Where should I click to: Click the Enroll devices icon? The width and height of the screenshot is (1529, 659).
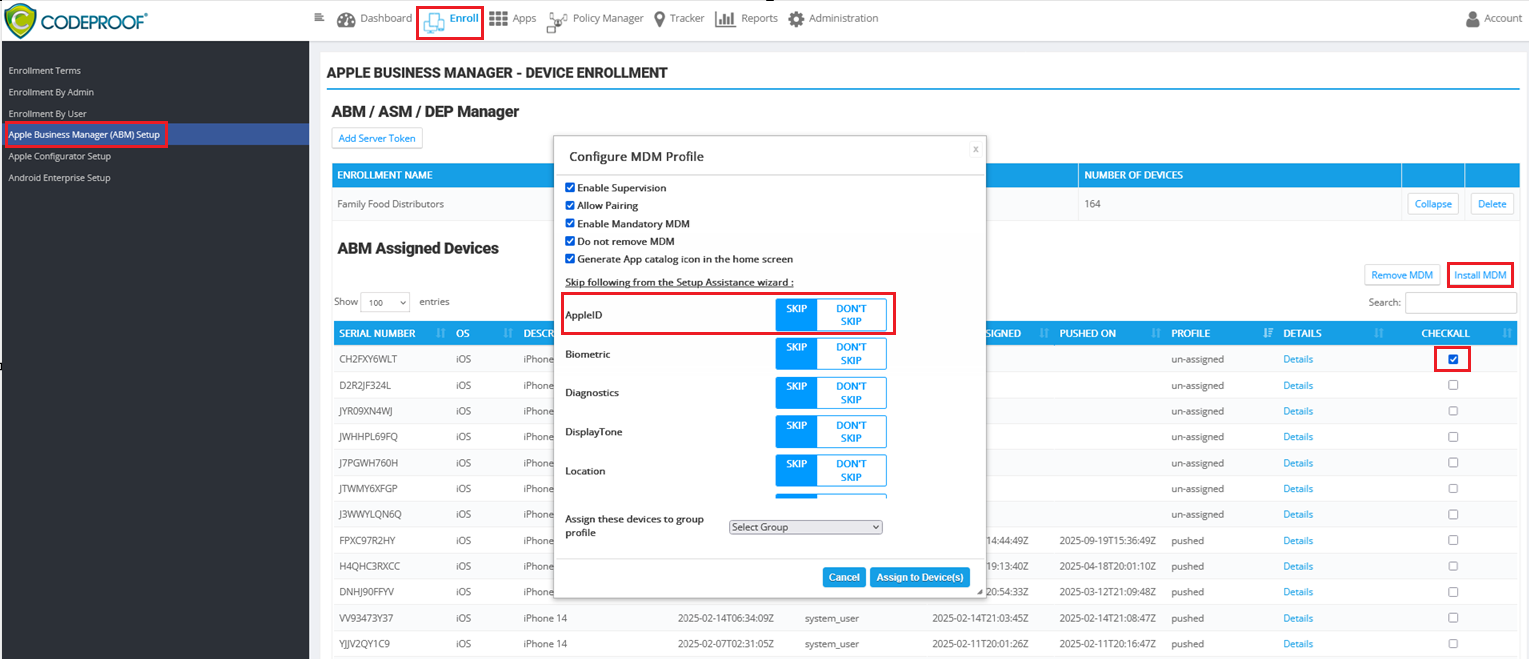pyautogui.click(x=434, y=22)
